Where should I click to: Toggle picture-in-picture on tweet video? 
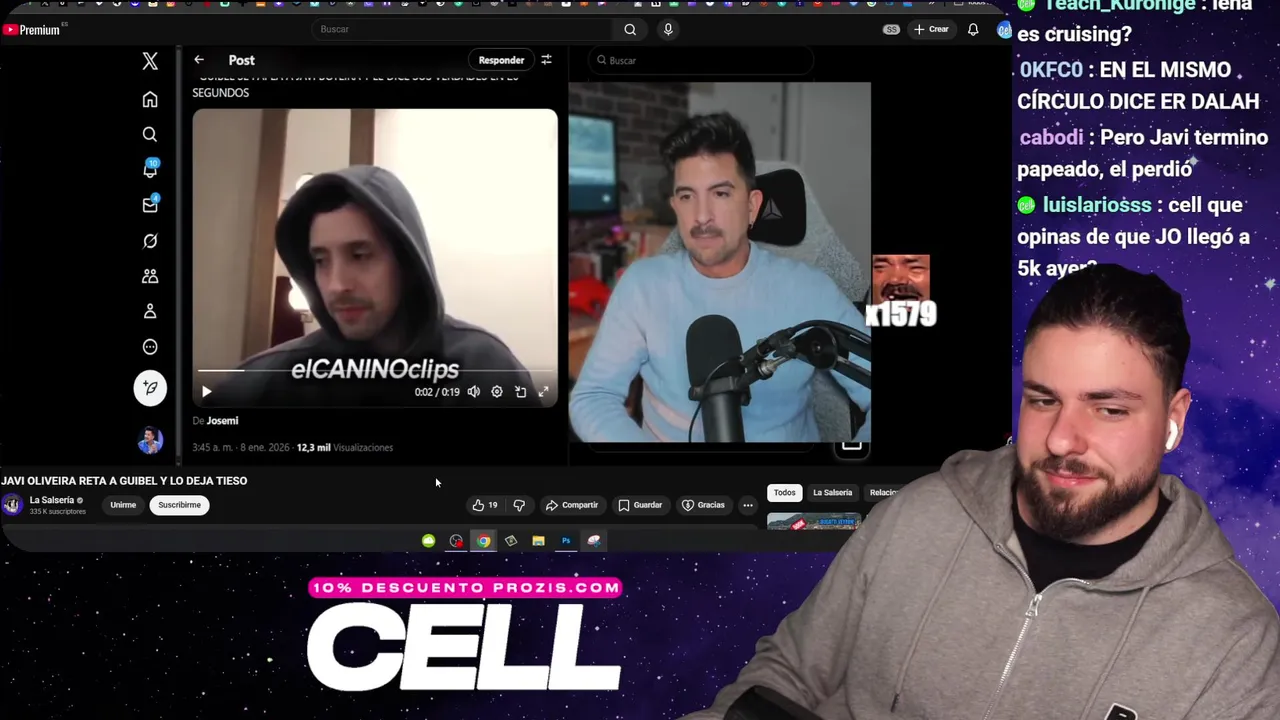point(520,392)
